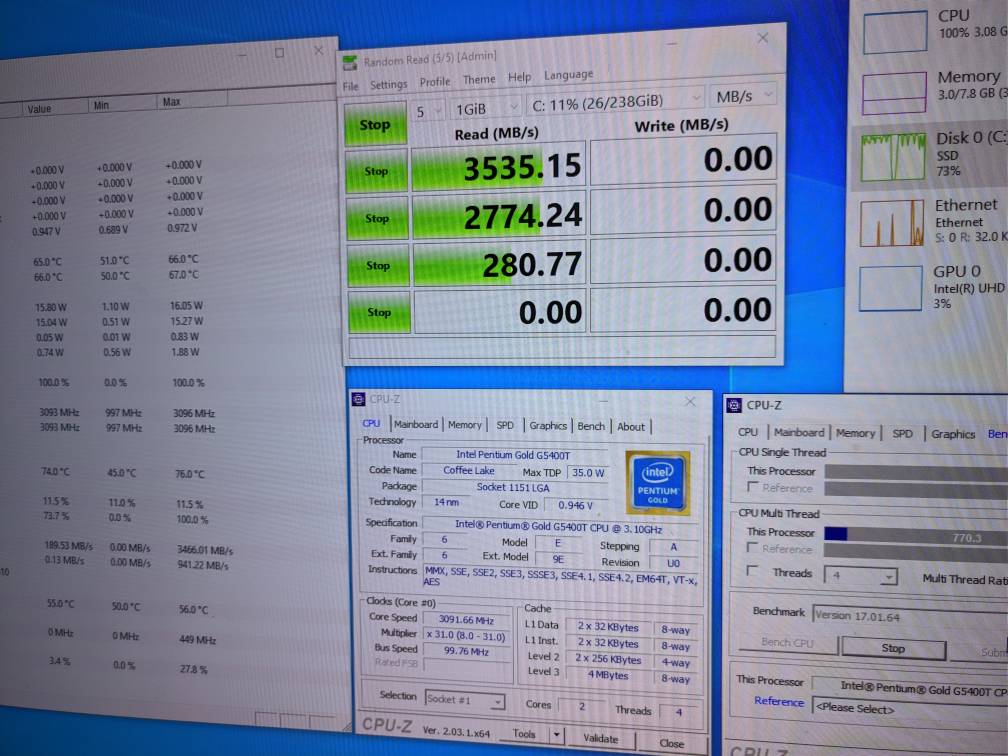Image resolution: width=1008 pixels, height=756 pixels.
Task: Enable the Threads checkbox in CPU-Z Bench
Action: point(753,572)
